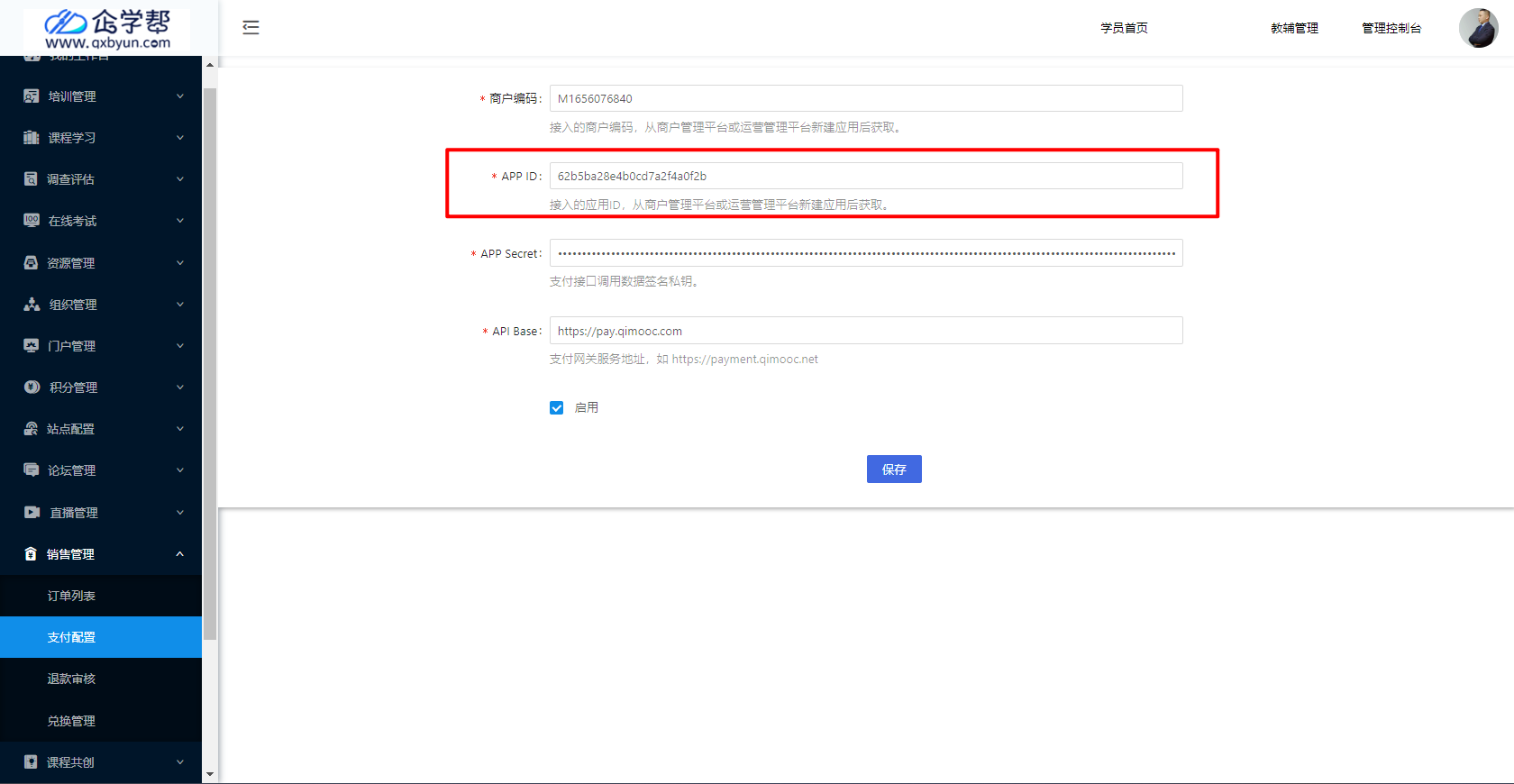The image size is (1514, 784).
Task: Click the 商户编码 input field
Action: tap(866, 98)
